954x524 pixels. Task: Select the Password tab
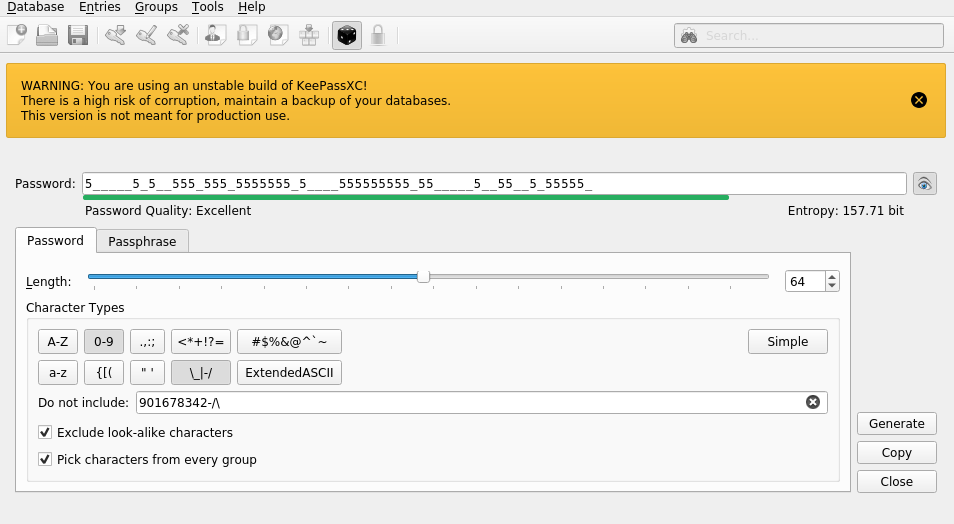tap(55, 240)
